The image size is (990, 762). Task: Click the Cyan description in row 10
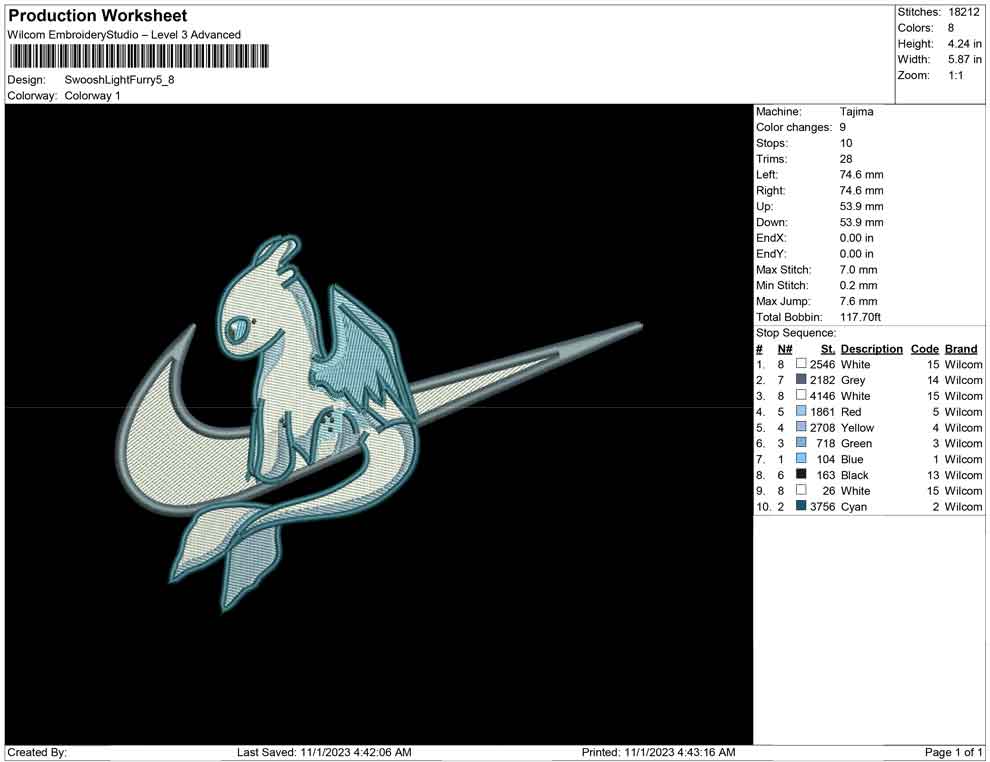point(854,506)
